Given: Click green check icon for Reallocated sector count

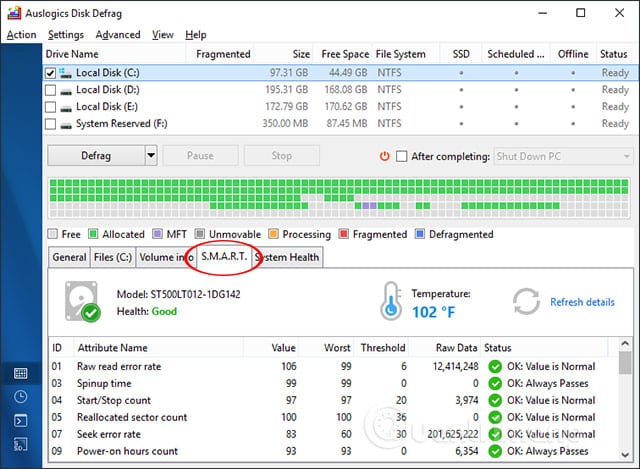Looking at the screenshot, I should [x=495, y=418].
